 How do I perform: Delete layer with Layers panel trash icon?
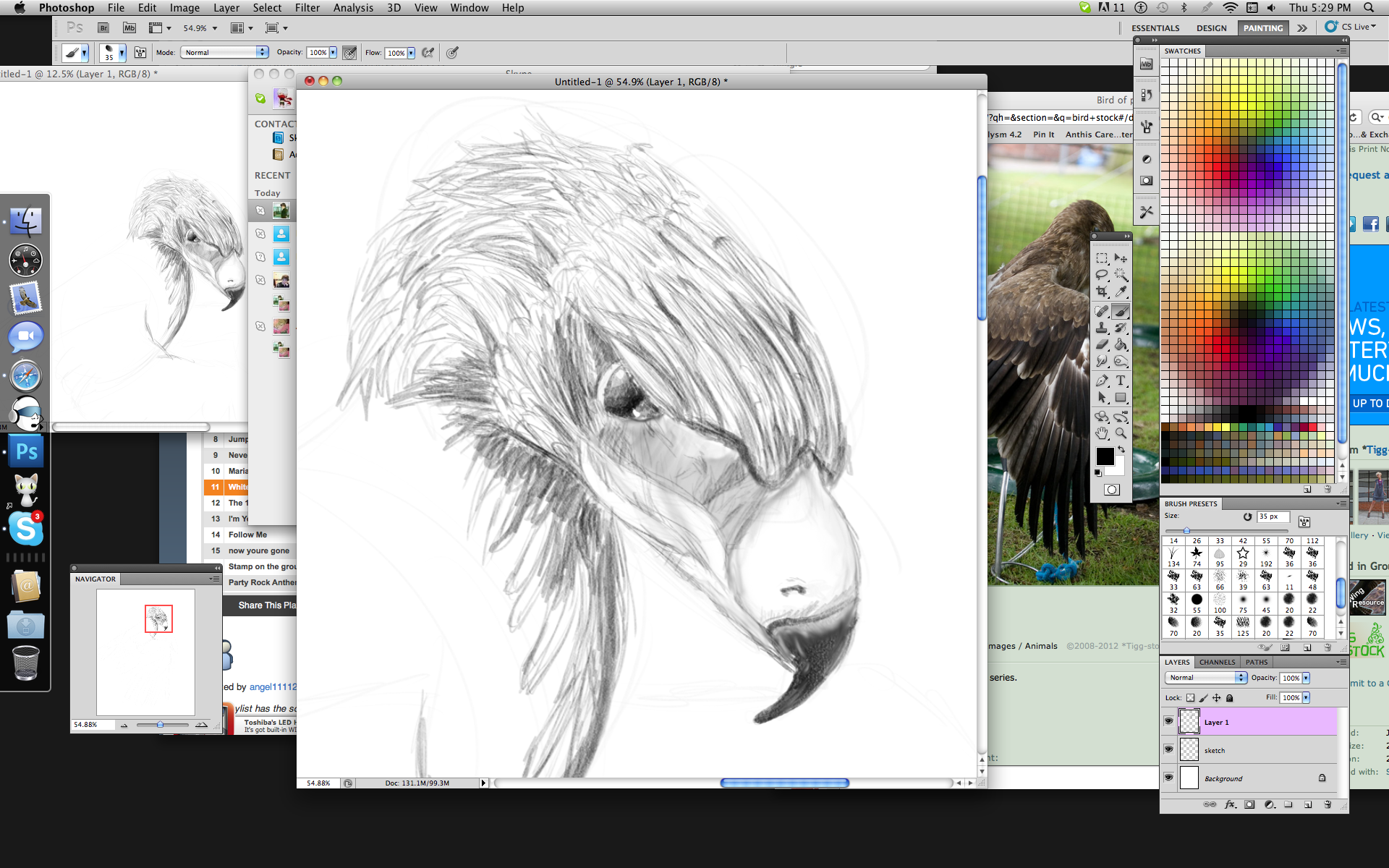(x=1328, y=804)
